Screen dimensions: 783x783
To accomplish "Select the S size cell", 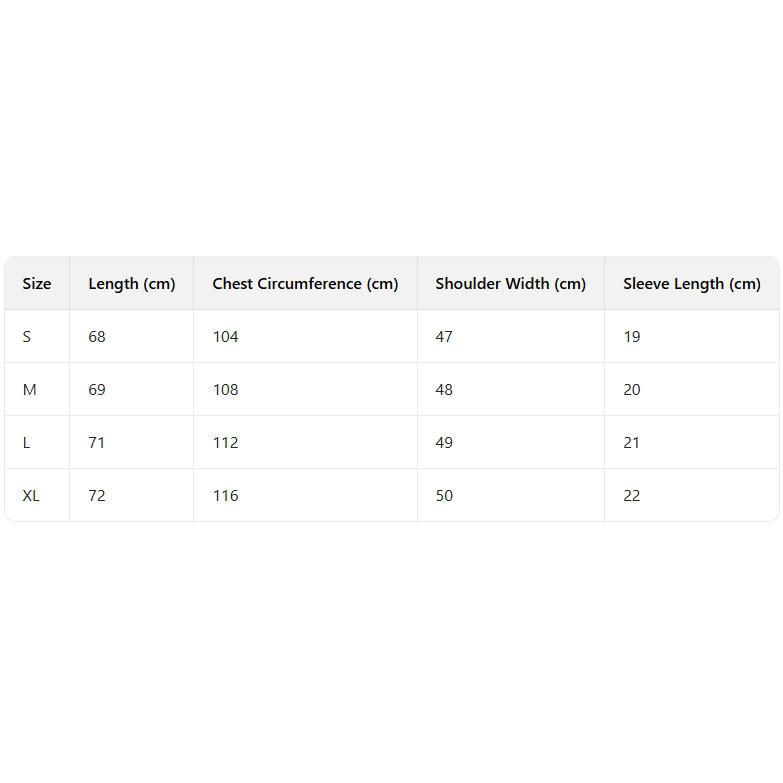I will (27, 337).
